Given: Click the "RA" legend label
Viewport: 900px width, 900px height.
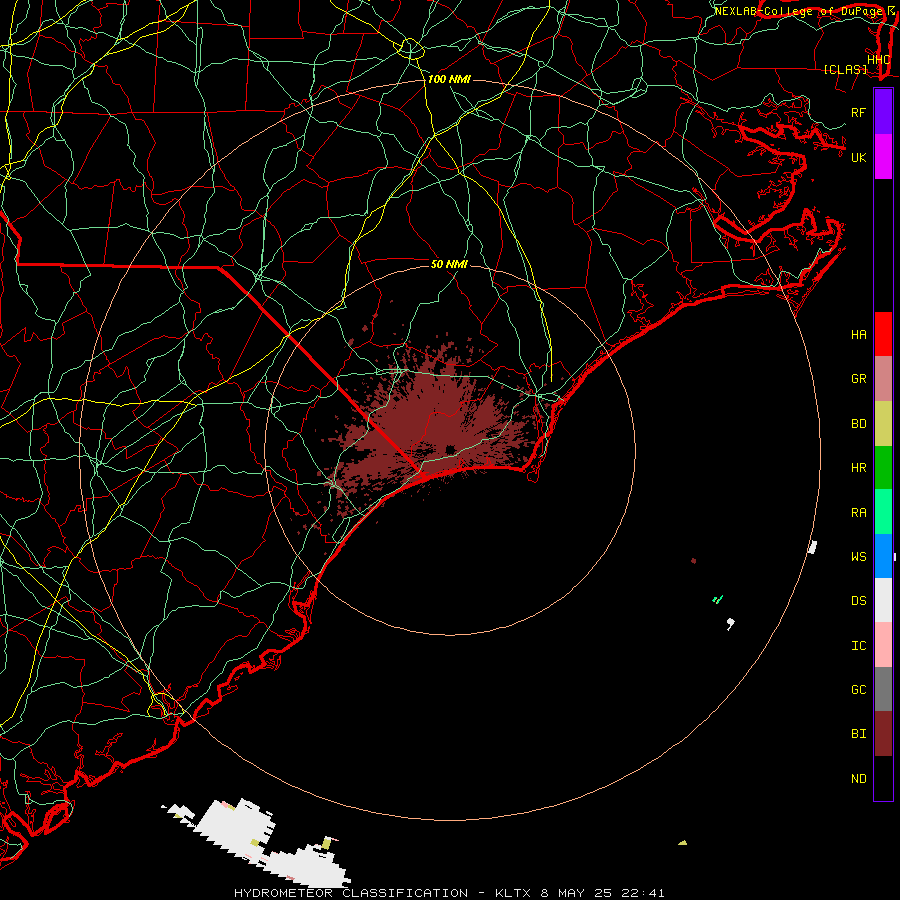Looking at the screenshot, I should (x=858, y=512).
